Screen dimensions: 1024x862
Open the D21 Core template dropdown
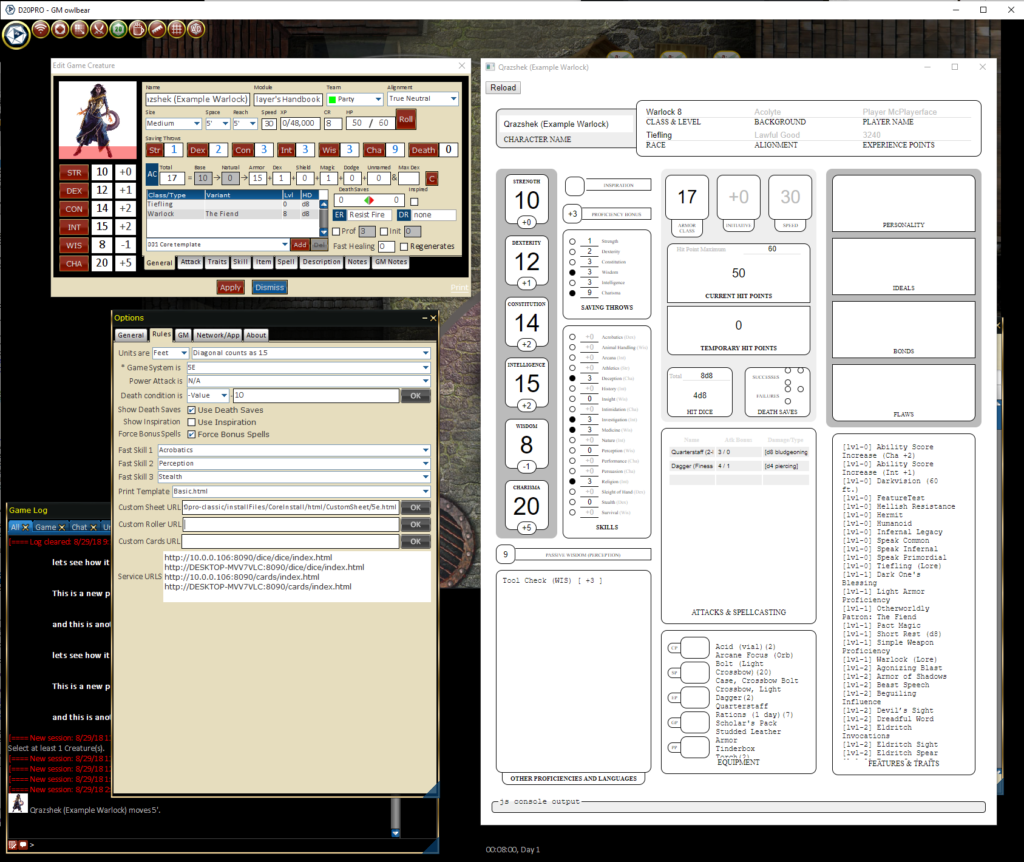217,244
